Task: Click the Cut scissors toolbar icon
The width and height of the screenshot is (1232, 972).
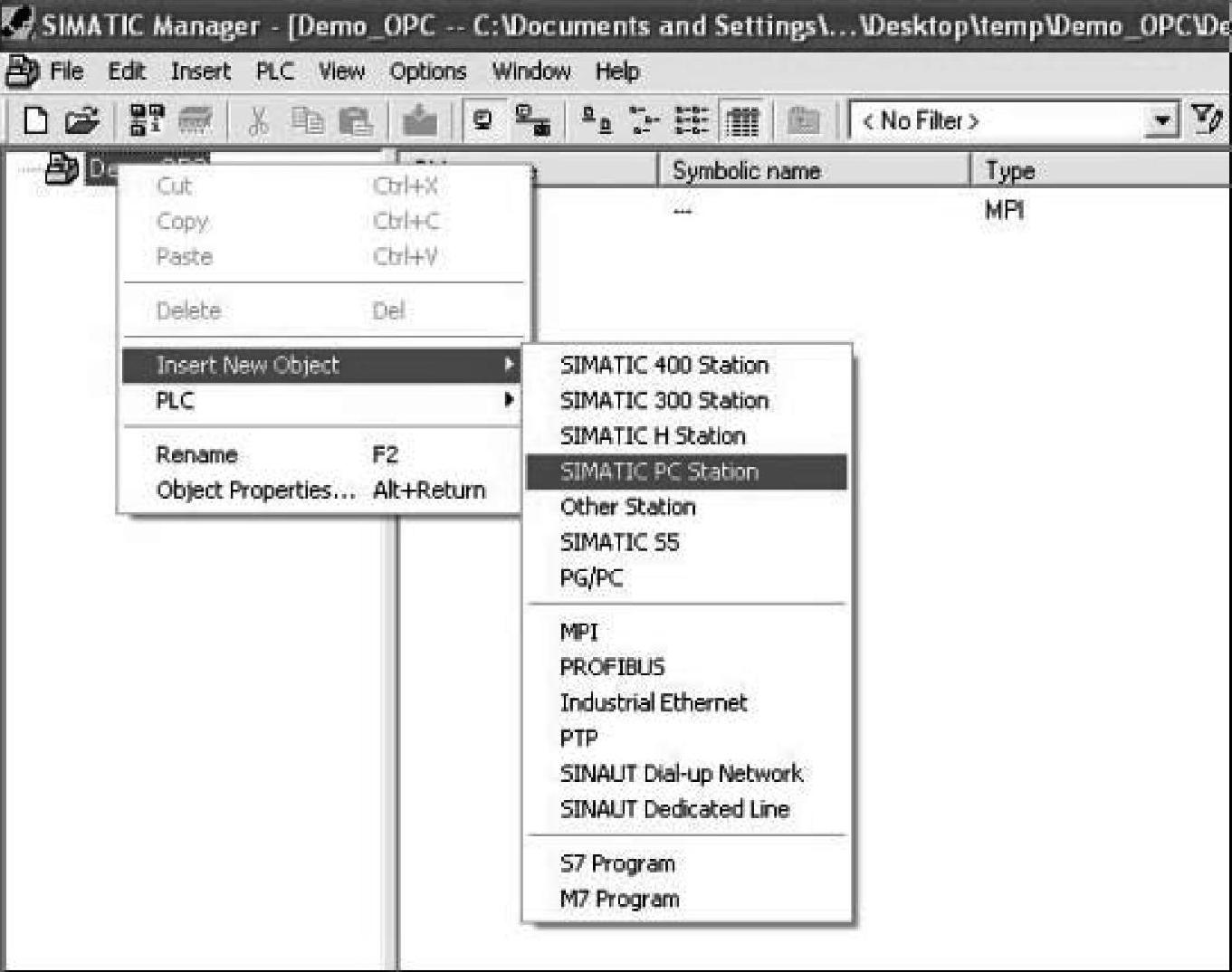Action: 259,120
